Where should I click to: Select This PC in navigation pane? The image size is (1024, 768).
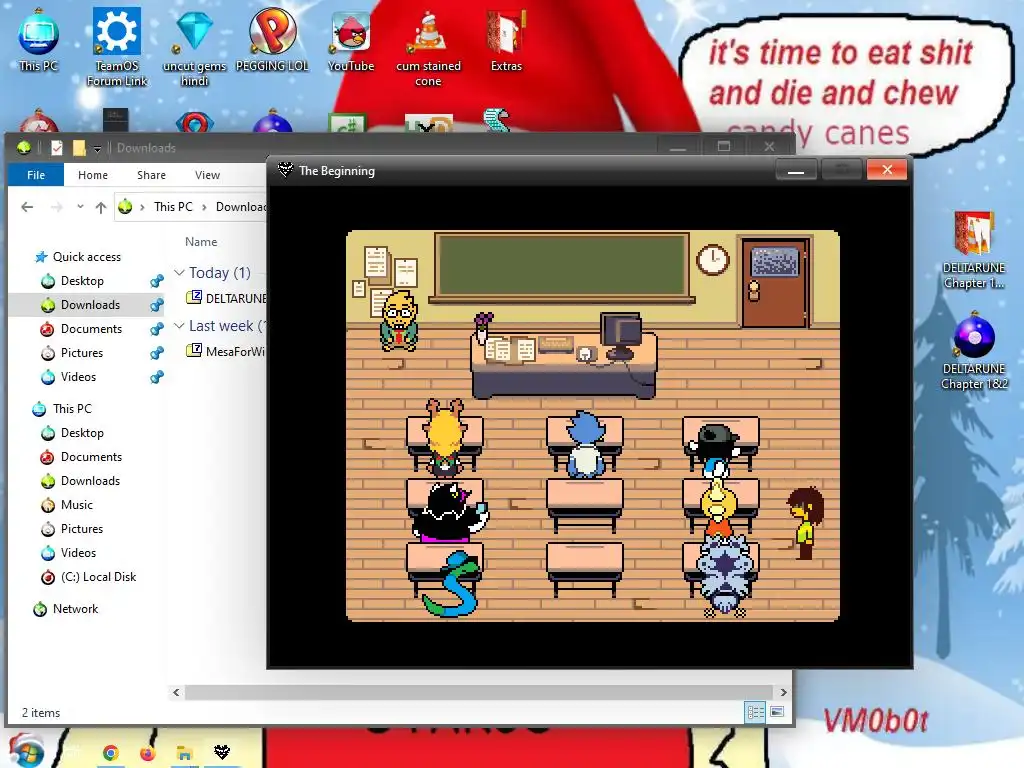click(x=72, y=409)
